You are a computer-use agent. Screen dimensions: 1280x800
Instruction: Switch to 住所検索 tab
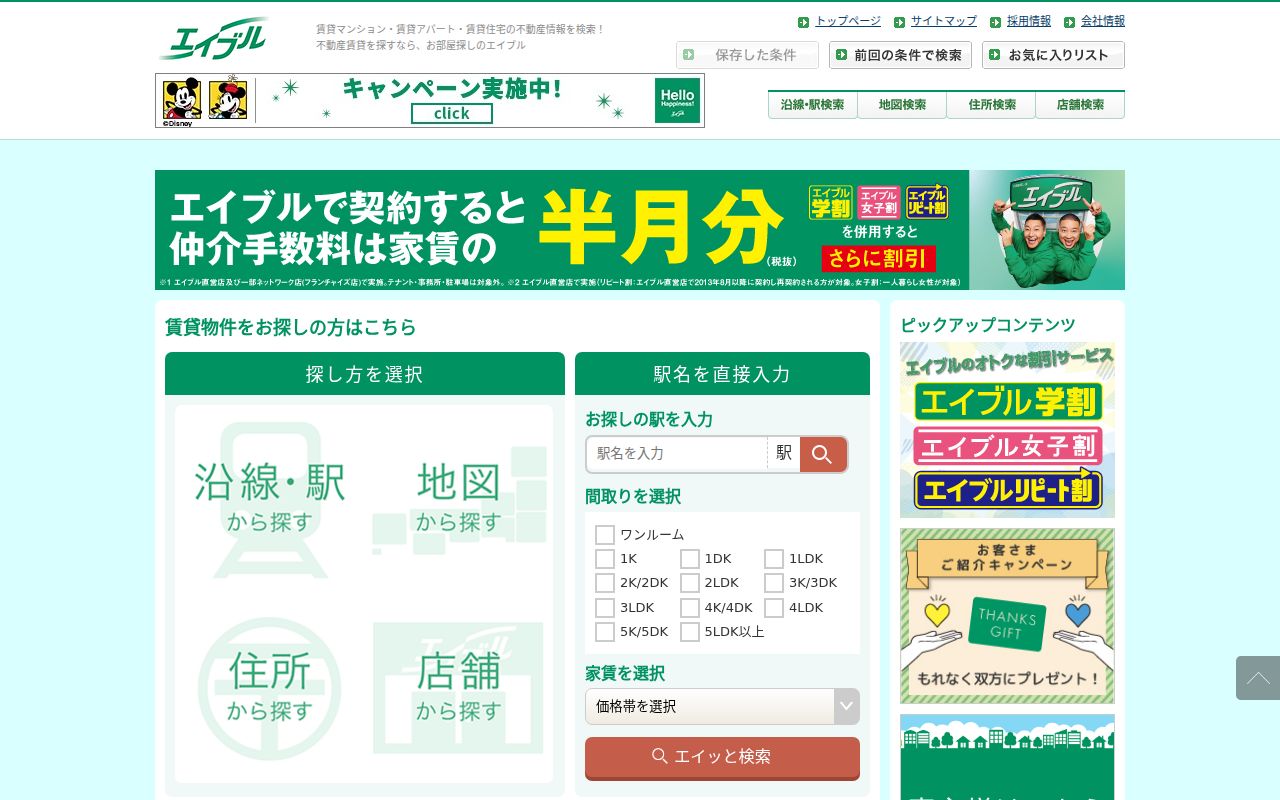tap(991, 105)
